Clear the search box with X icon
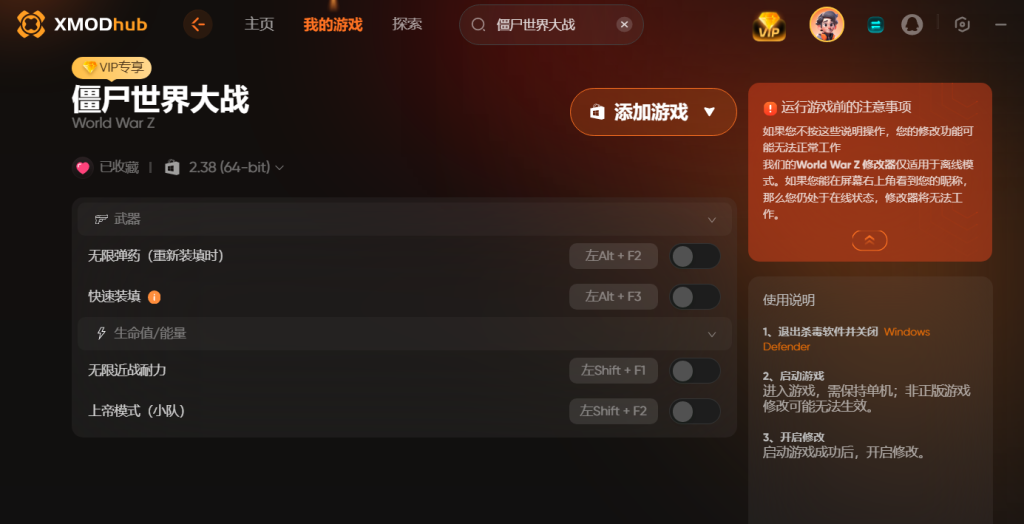 tap(624, 25)
